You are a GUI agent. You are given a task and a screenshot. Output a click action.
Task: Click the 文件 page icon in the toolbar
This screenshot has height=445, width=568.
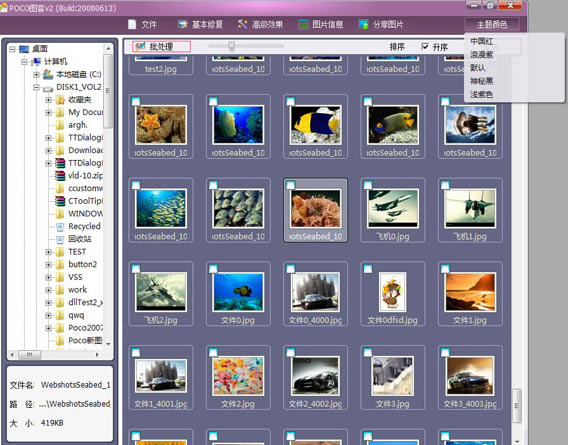pos(132,24)
